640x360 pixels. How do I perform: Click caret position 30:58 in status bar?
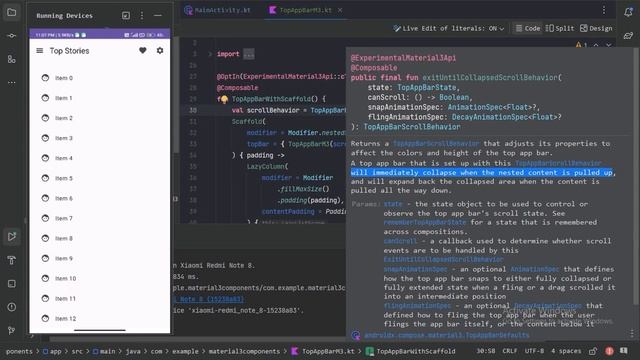(486, 351)
